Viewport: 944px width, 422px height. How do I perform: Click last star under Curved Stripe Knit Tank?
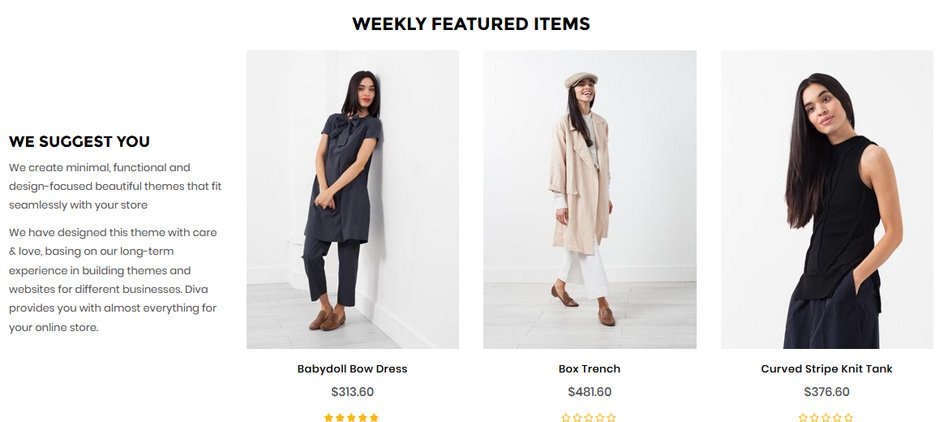[850, 417]
